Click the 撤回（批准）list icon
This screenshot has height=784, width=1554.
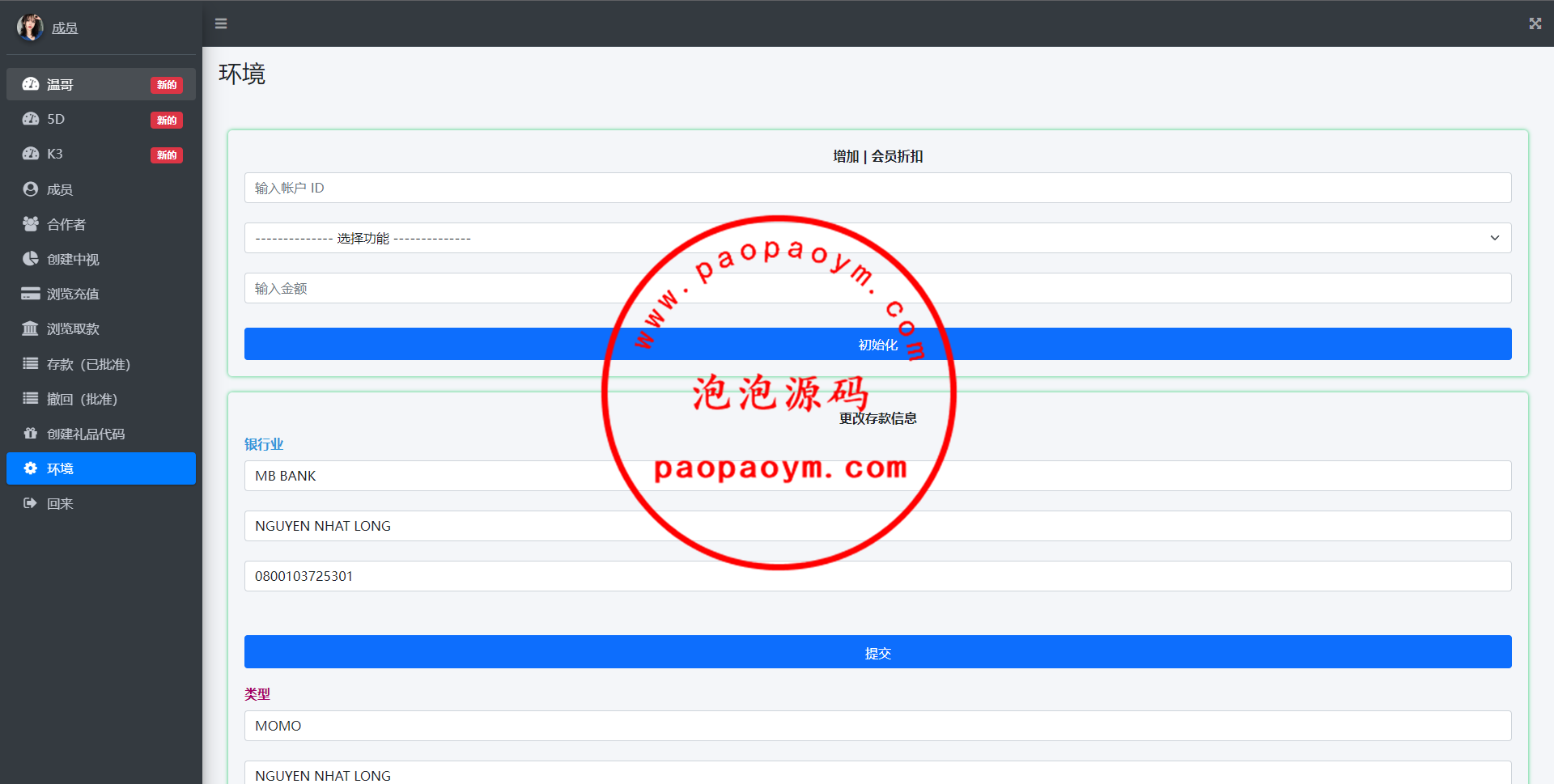(31, 399)
